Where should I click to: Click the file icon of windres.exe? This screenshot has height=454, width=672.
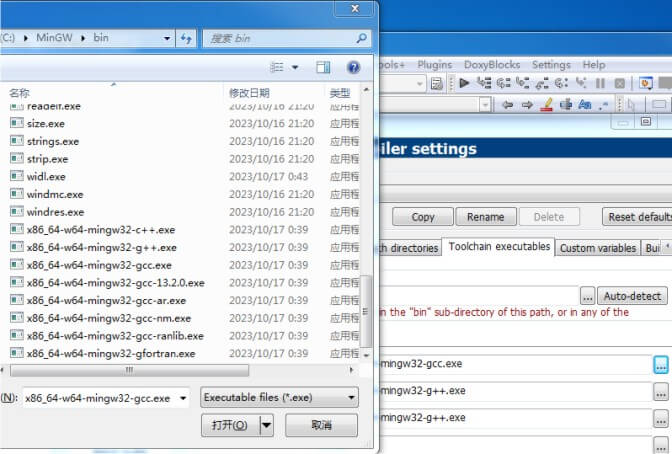[17, 212]
